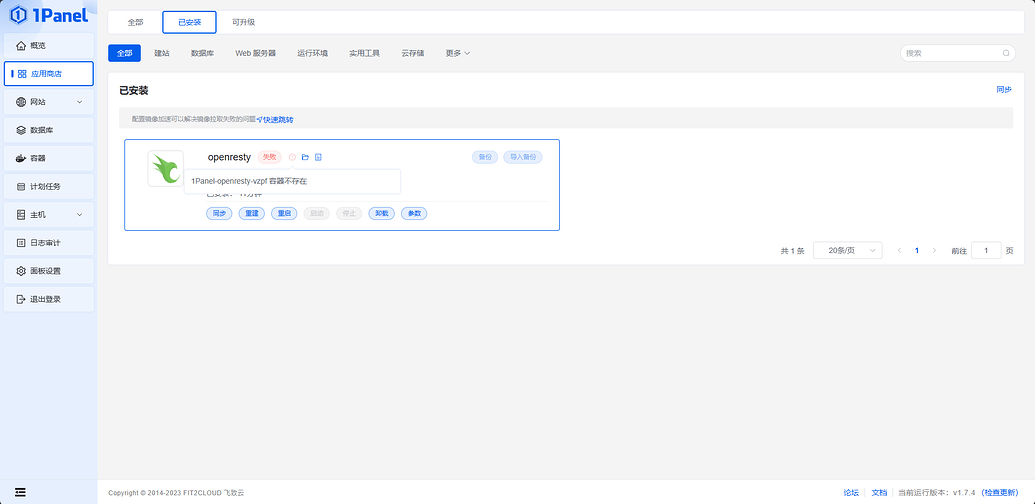Screen dimensions: 1035x504
Task: Go to next page arrow
Action: click(934, 251)
